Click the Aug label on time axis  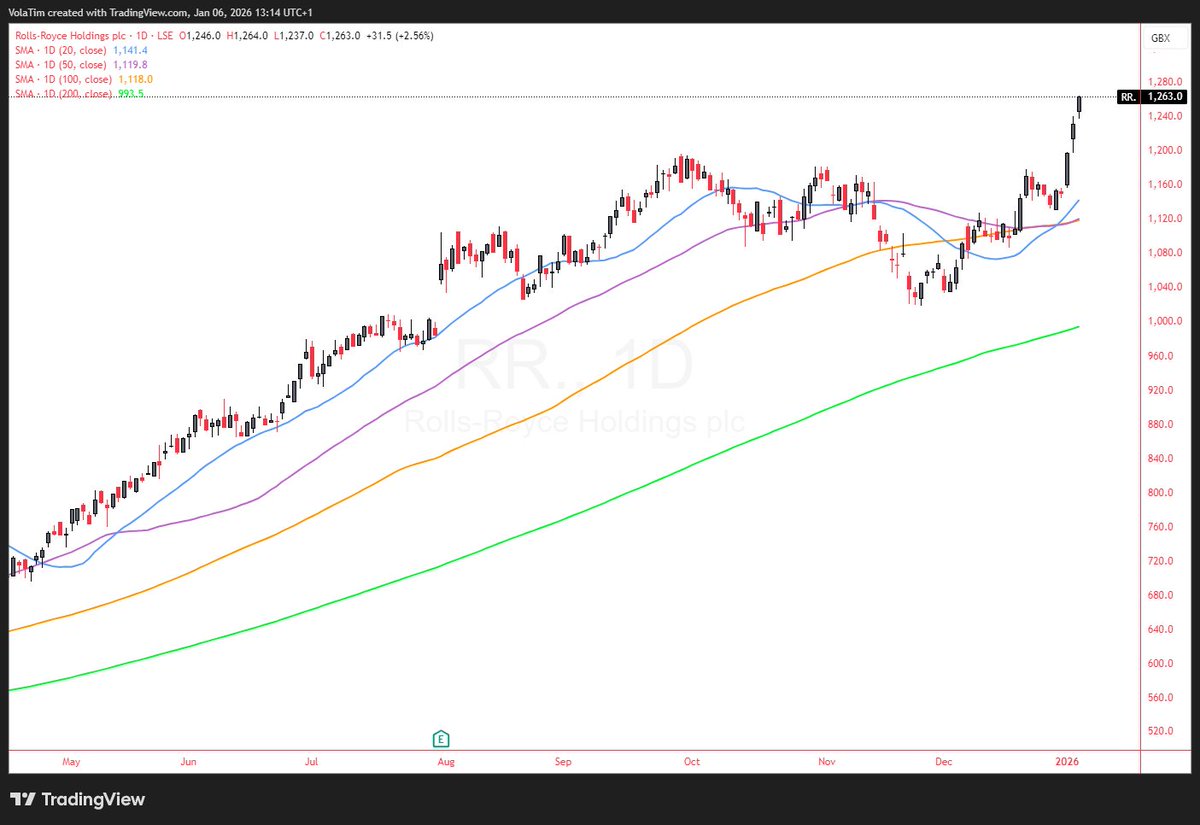(x=446, y=761)
